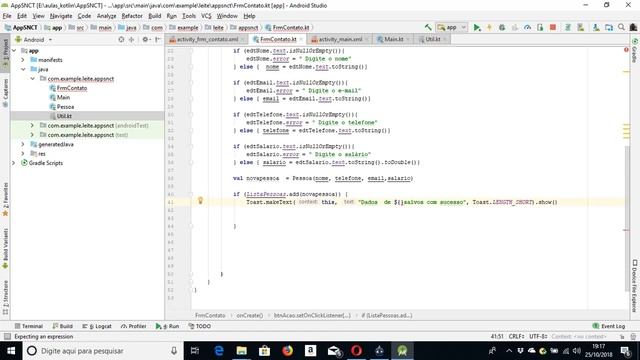Launch Microsoft Edge from taskbar

click(219, 351)
